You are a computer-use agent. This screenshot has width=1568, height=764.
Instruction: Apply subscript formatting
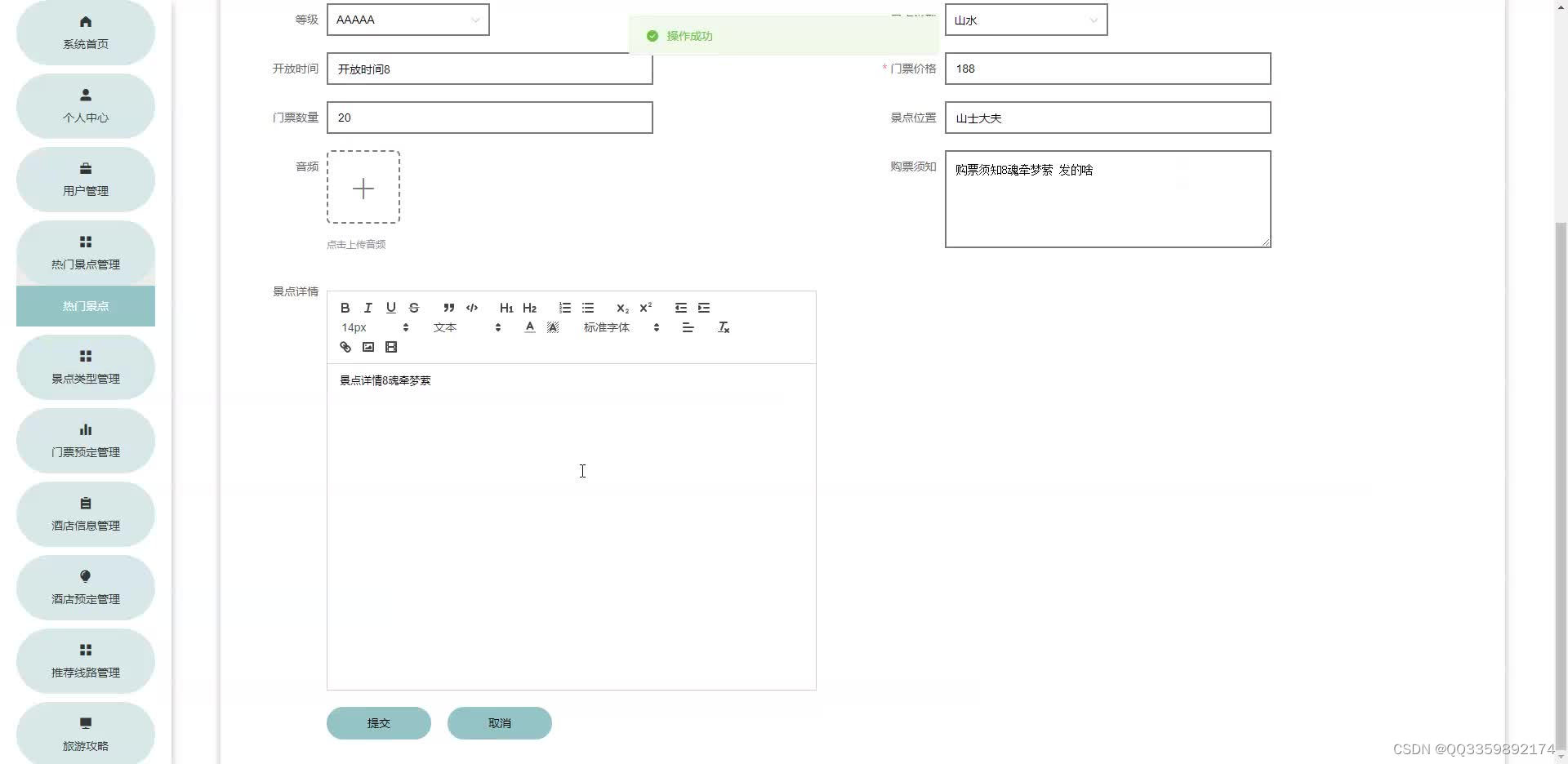coord(622,308)
